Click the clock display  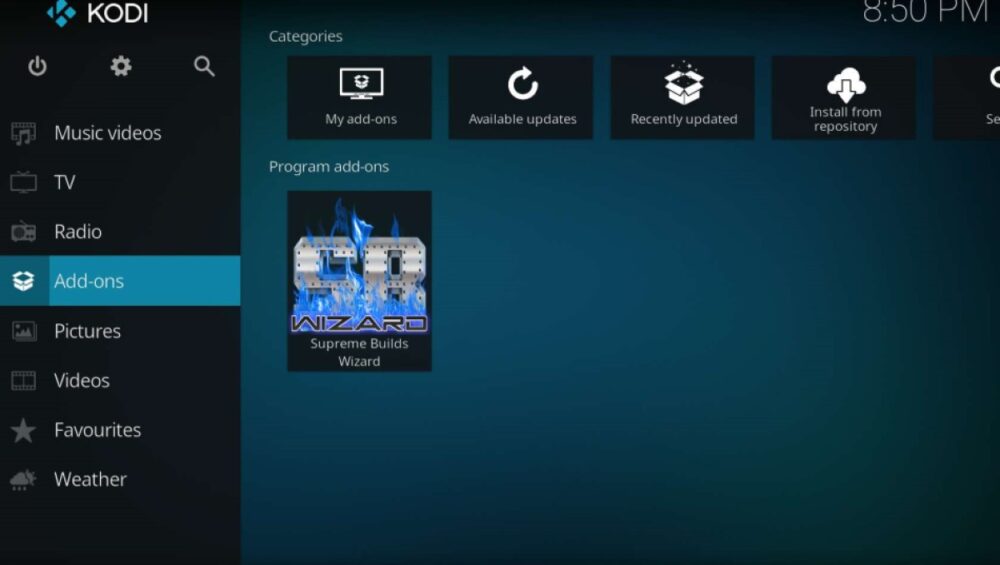[x=925, y=12]
